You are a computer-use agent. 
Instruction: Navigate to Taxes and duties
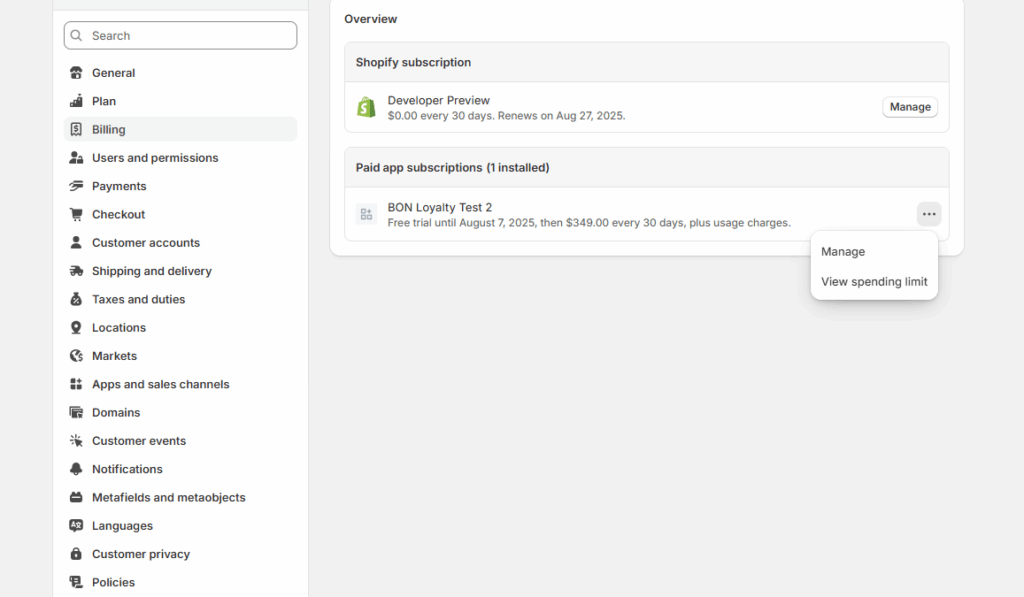pos(181,299)
